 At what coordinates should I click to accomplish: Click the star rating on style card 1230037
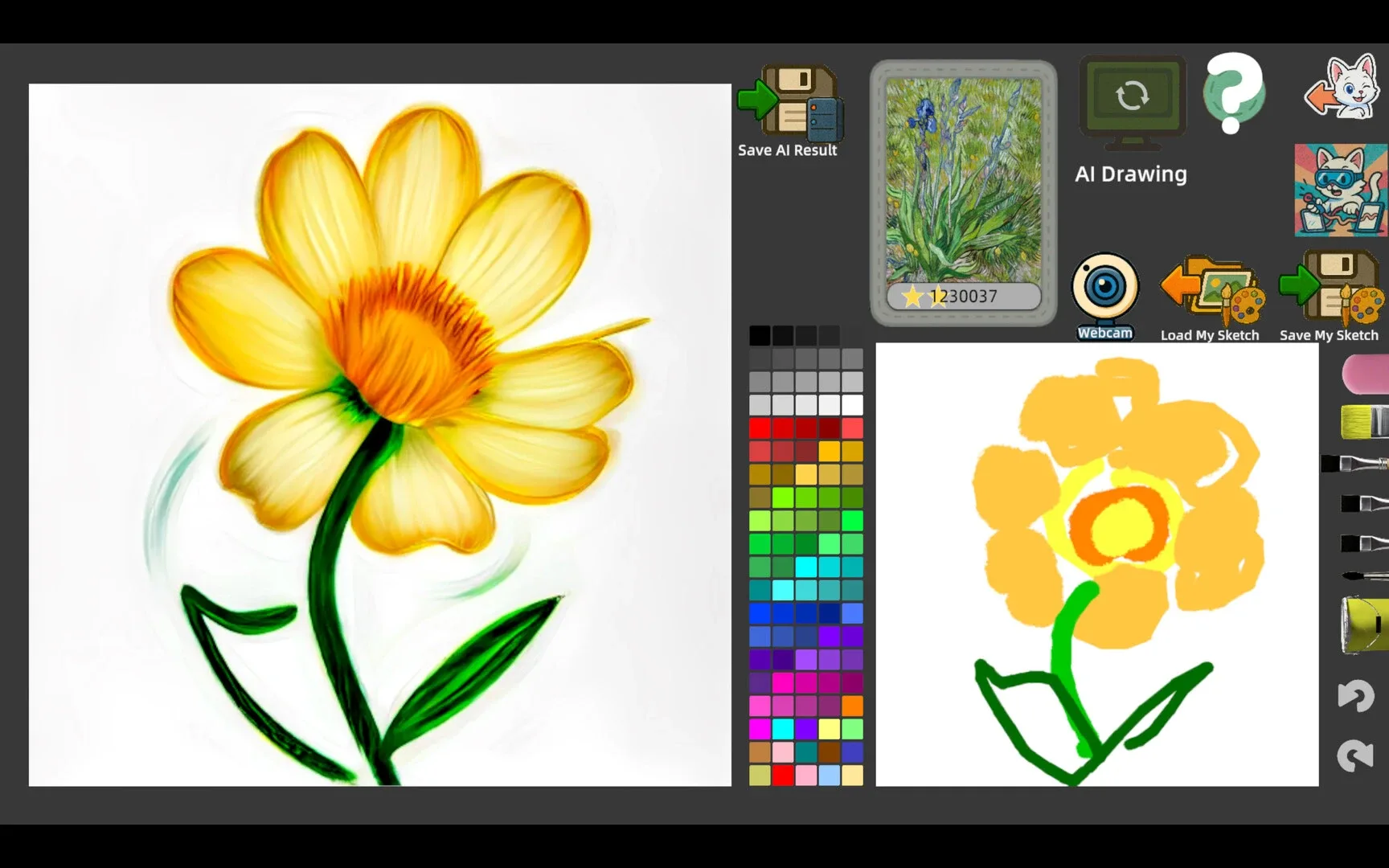coord(916,297)
